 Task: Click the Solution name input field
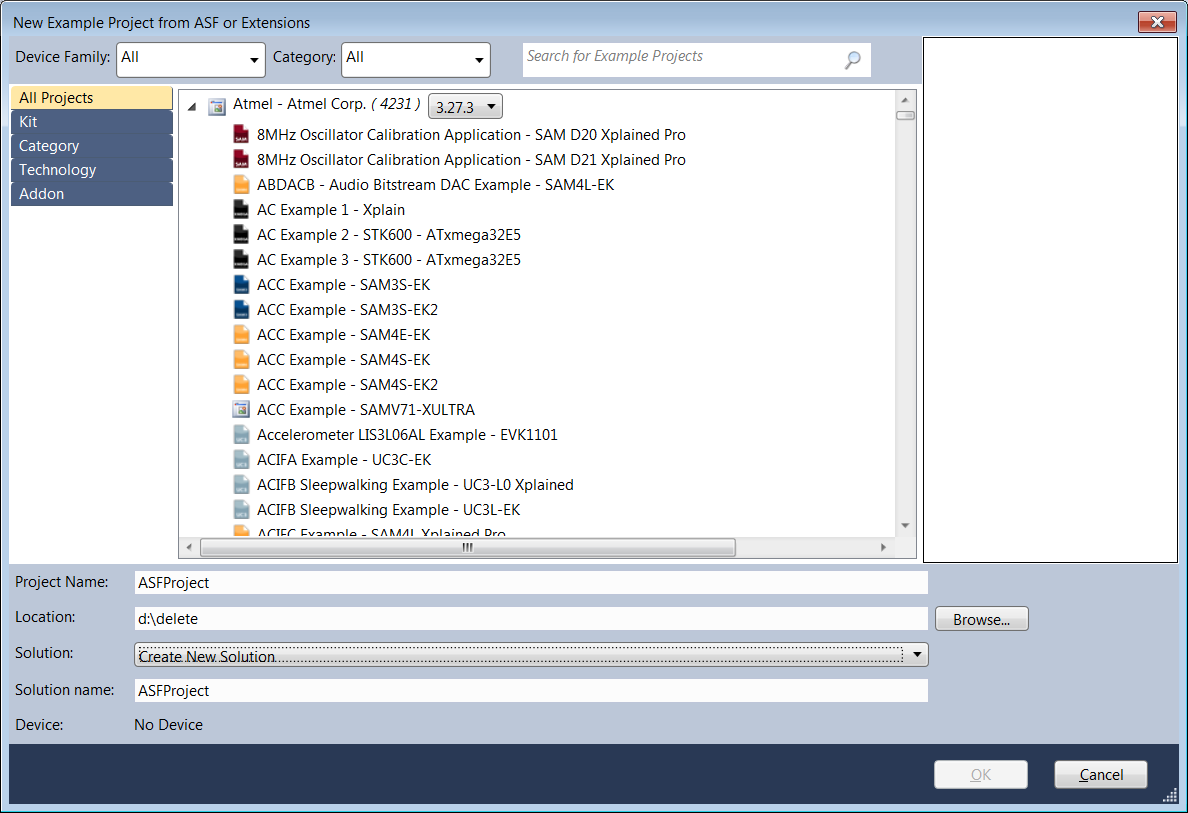click(x=531, y=690)
